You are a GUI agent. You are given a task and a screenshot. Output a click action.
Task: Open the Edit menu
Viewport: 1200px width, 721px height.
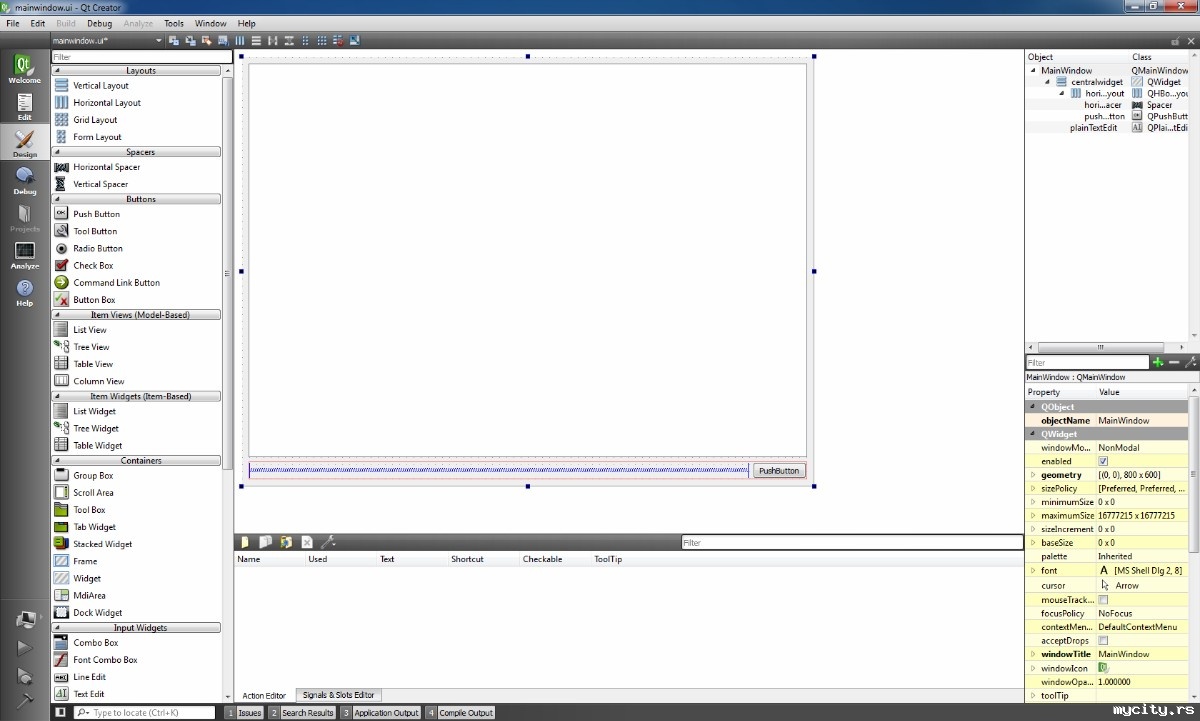tap(37, 23)
